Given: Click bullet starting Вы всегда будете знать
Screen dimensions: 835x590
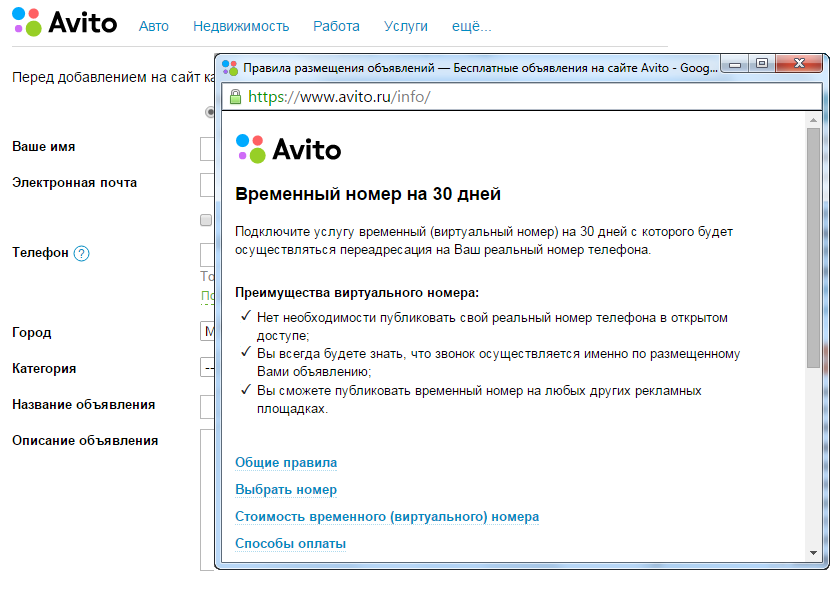Looking at the screenshot, I should (498, 363).
